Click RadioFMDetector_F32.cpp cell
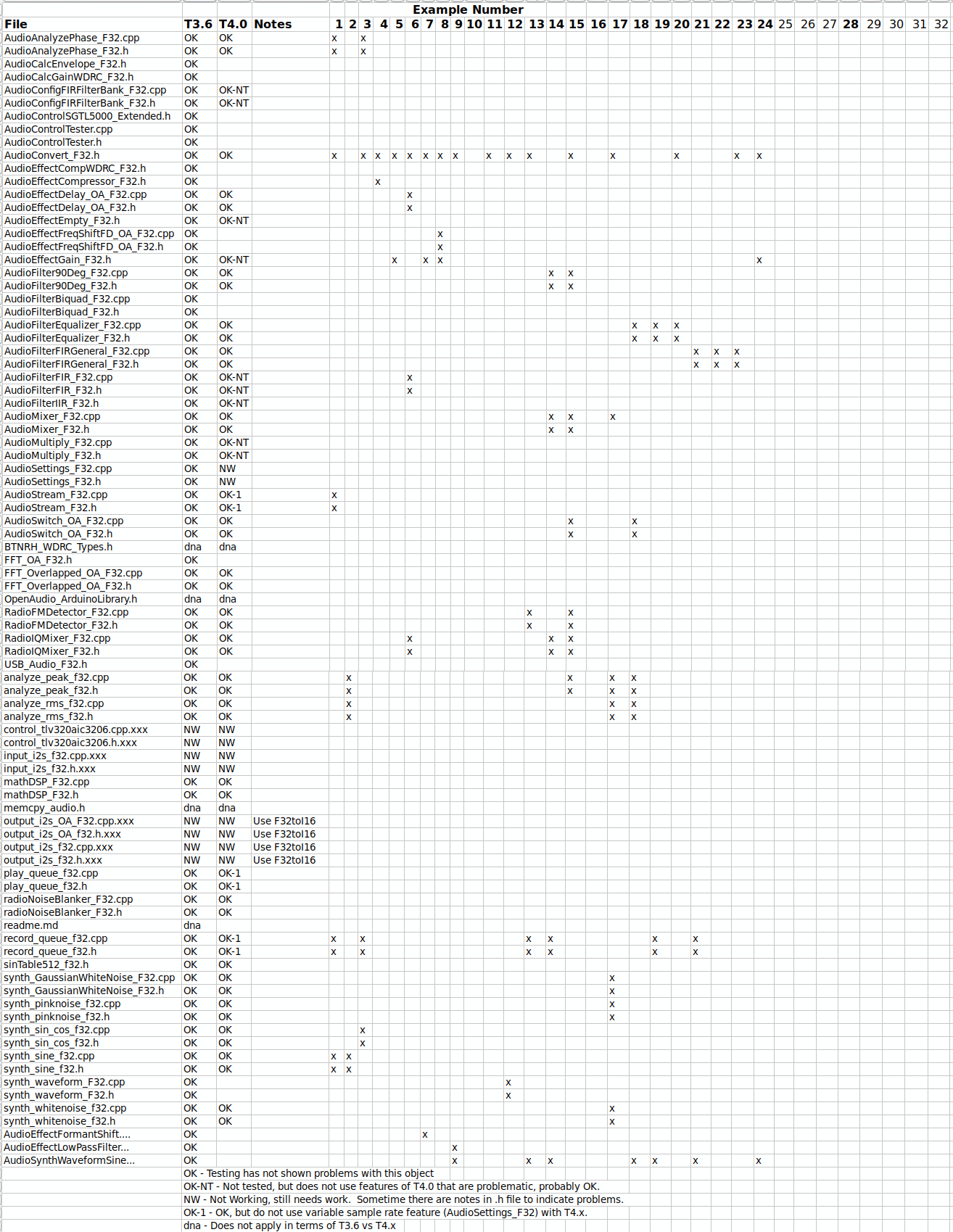The image size is (953, 1232). coord(91,612)
